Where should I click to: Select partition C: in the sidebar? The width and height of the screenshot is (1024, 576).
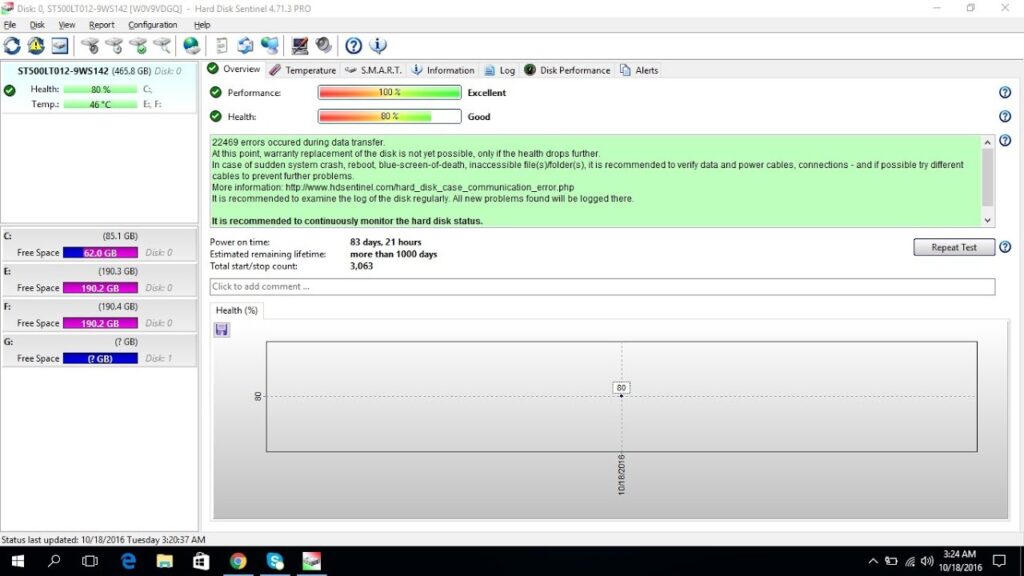click(x=100, y=244)
